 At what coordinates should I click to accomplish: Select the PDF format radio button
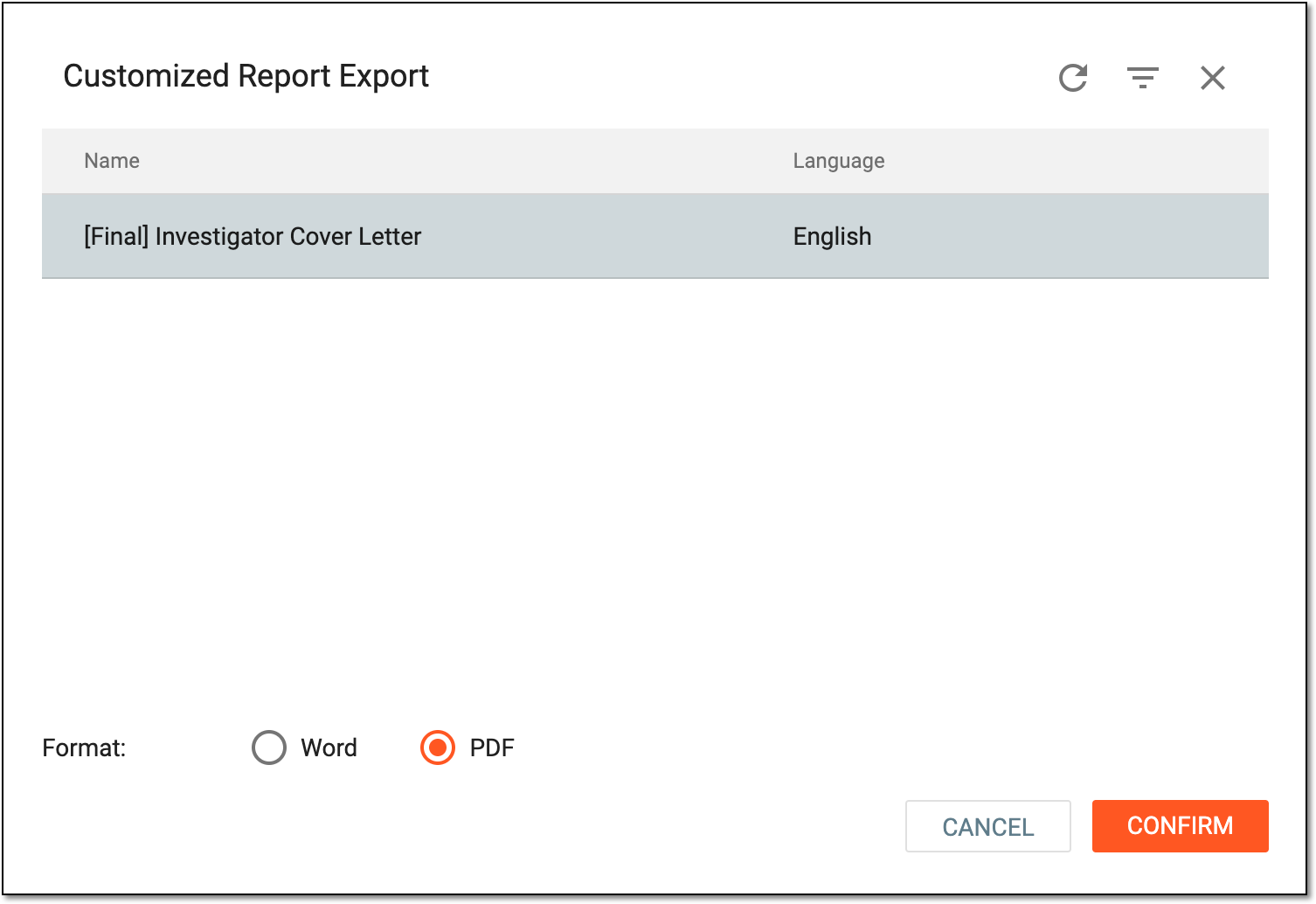coord(438,748)
